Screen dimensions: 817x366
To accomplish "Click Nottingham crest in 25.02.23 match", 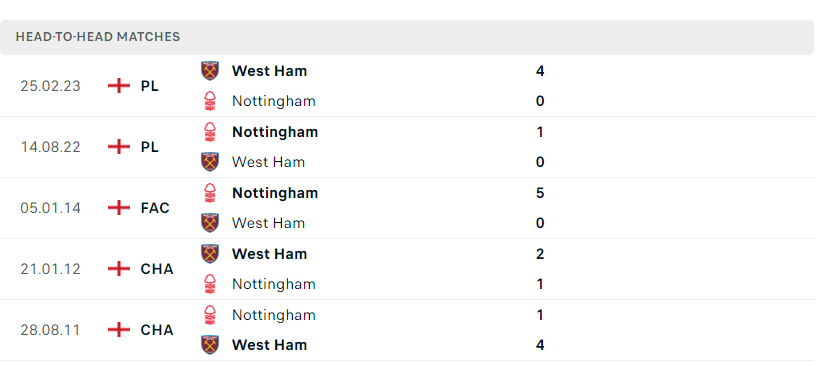I will coord(210,101).
